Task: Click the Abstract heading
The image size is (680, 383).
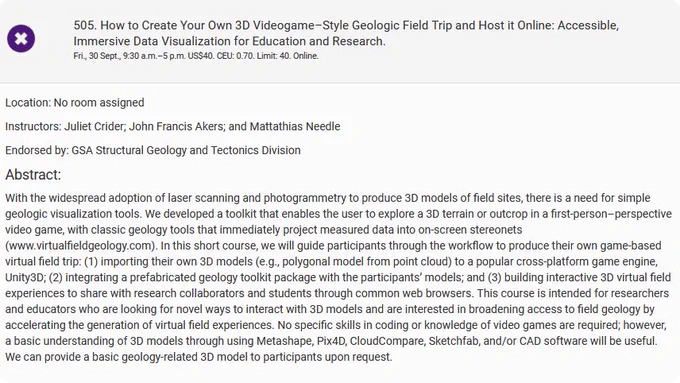Action: coord(33,175)
